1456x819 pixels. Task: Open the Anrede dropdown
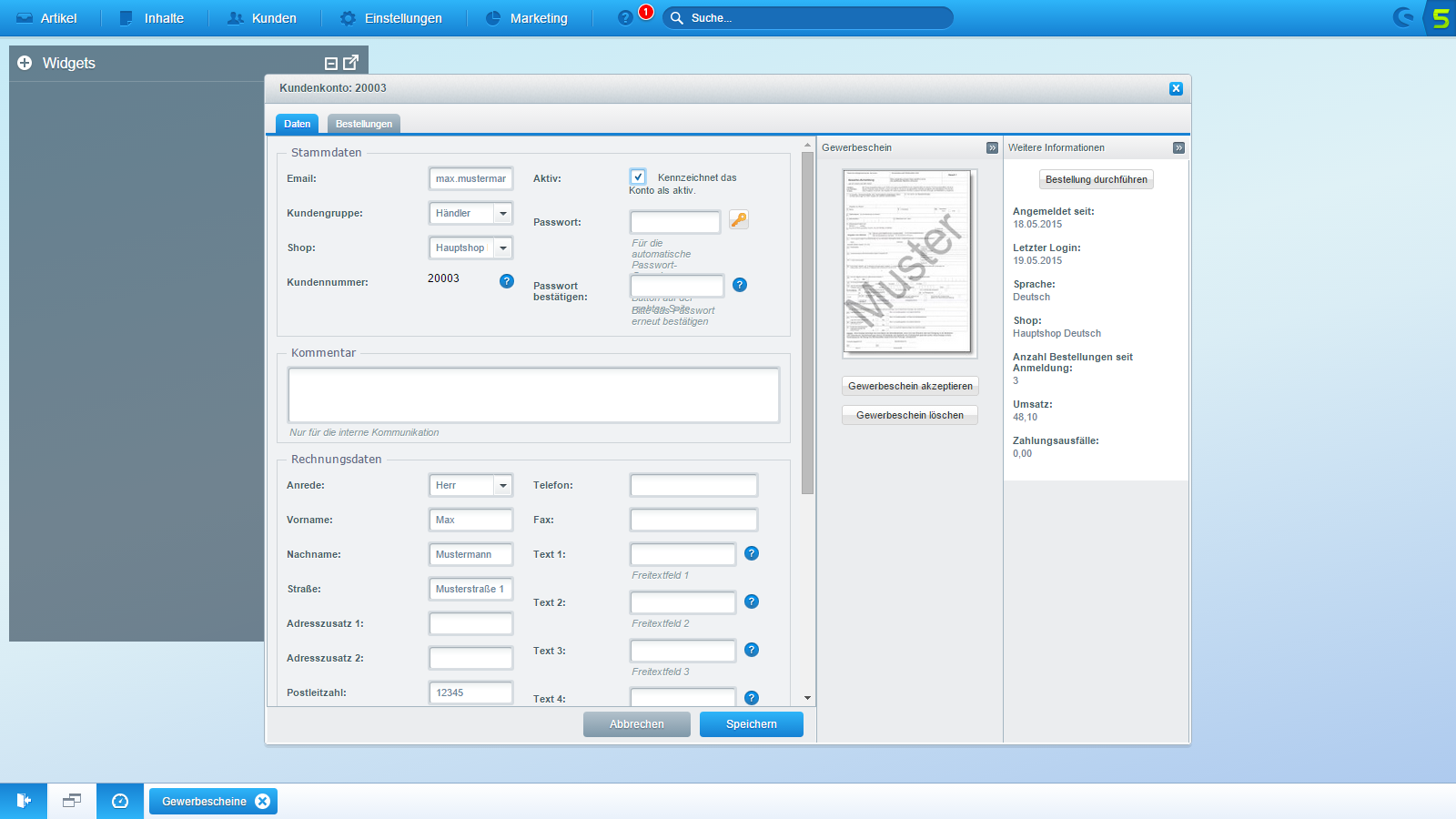pyautogui.click(x=503, y=485)
